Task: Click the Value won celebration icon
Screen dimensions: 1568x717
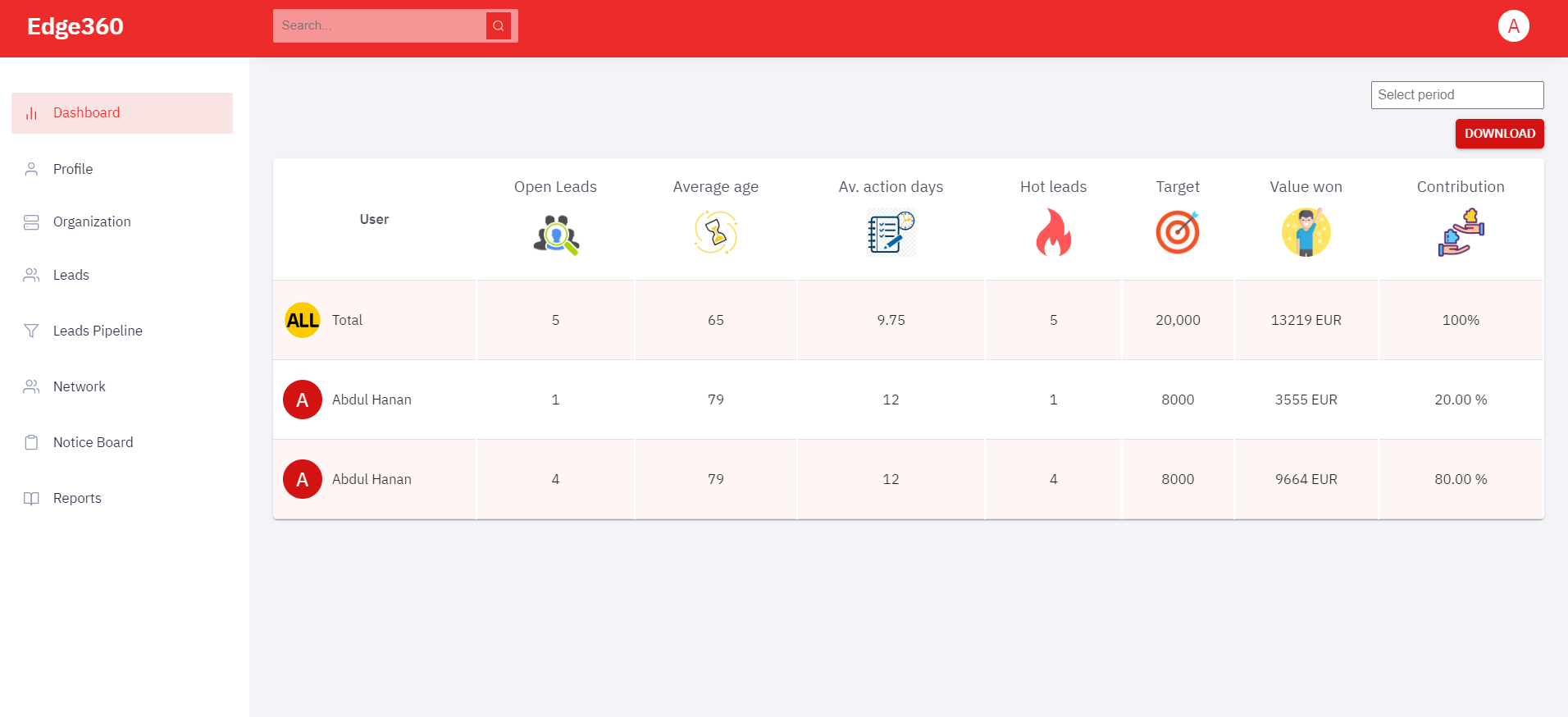Action: 1306,233
